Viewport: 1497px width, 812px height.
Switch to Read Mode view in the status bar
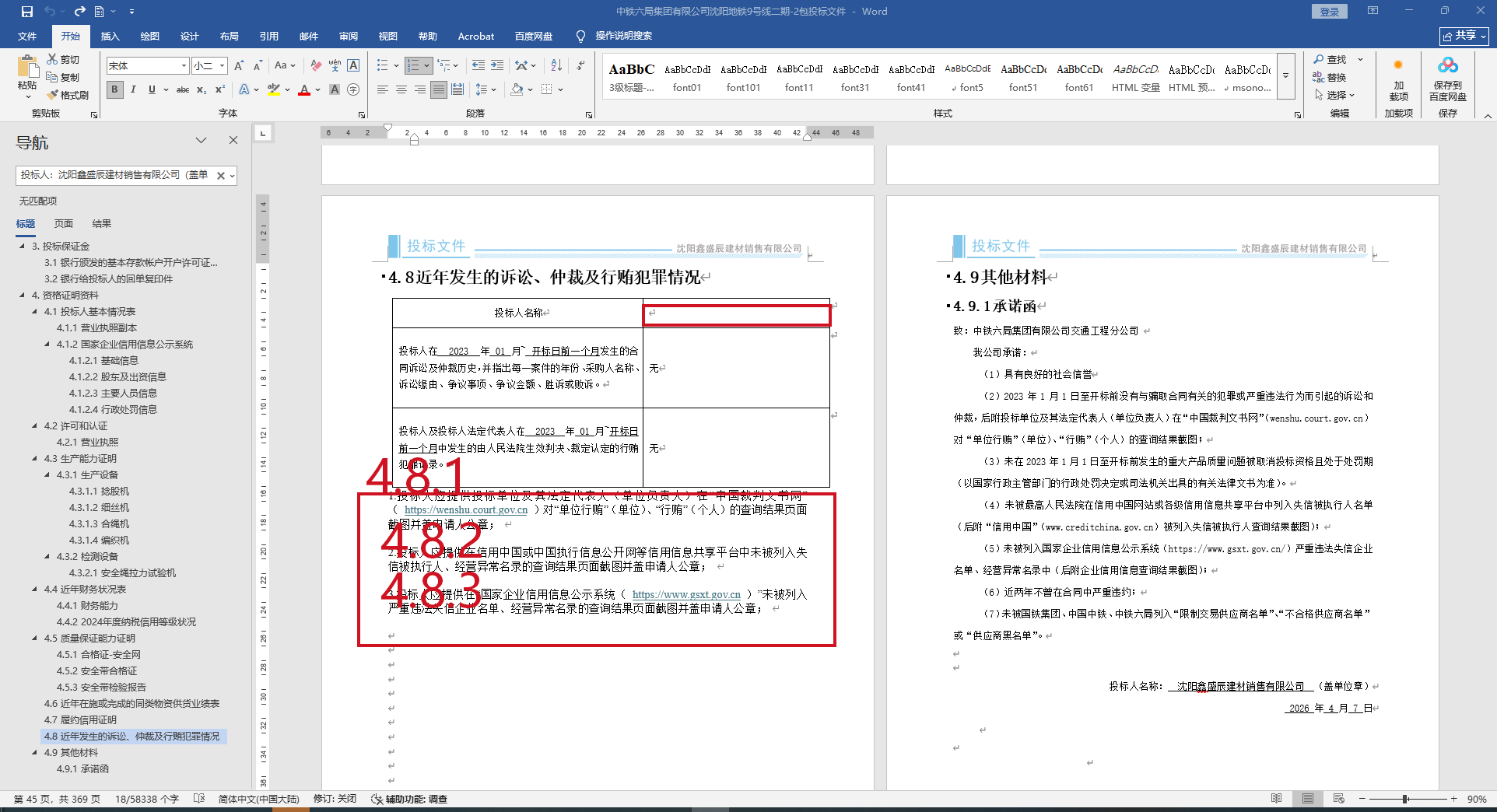click(x=1276, y=799)
